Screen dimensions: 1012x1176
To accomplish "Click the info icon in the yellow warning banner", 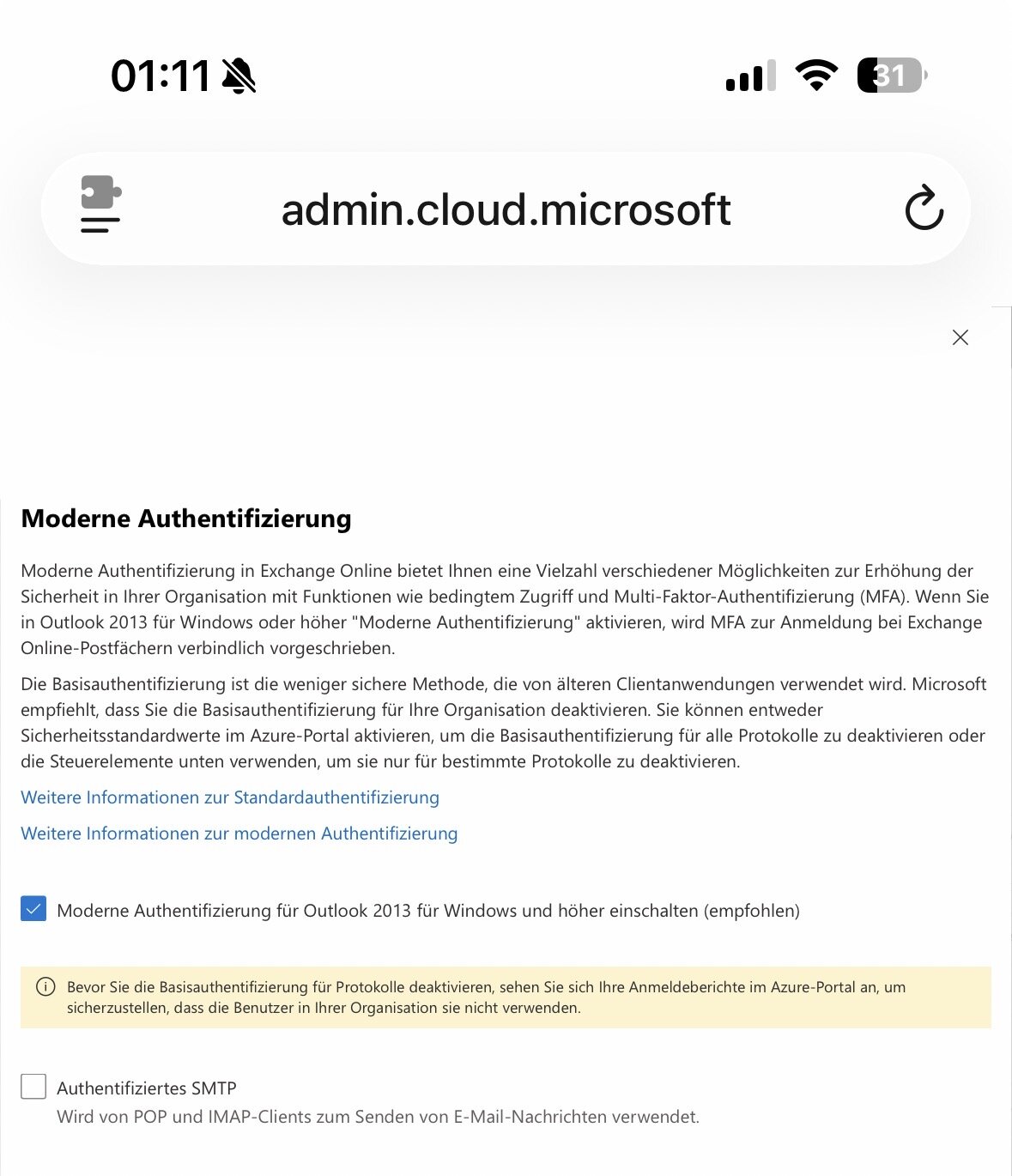I will pyautogui.click(x=45, y=987).
